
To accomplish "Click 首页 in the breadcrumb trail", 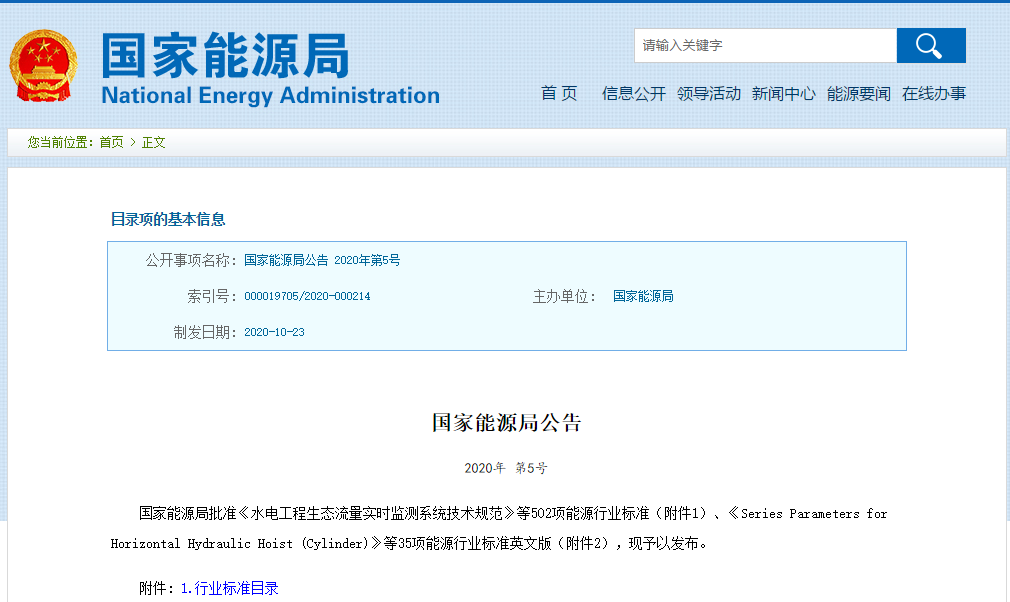I will coord(111,143).
